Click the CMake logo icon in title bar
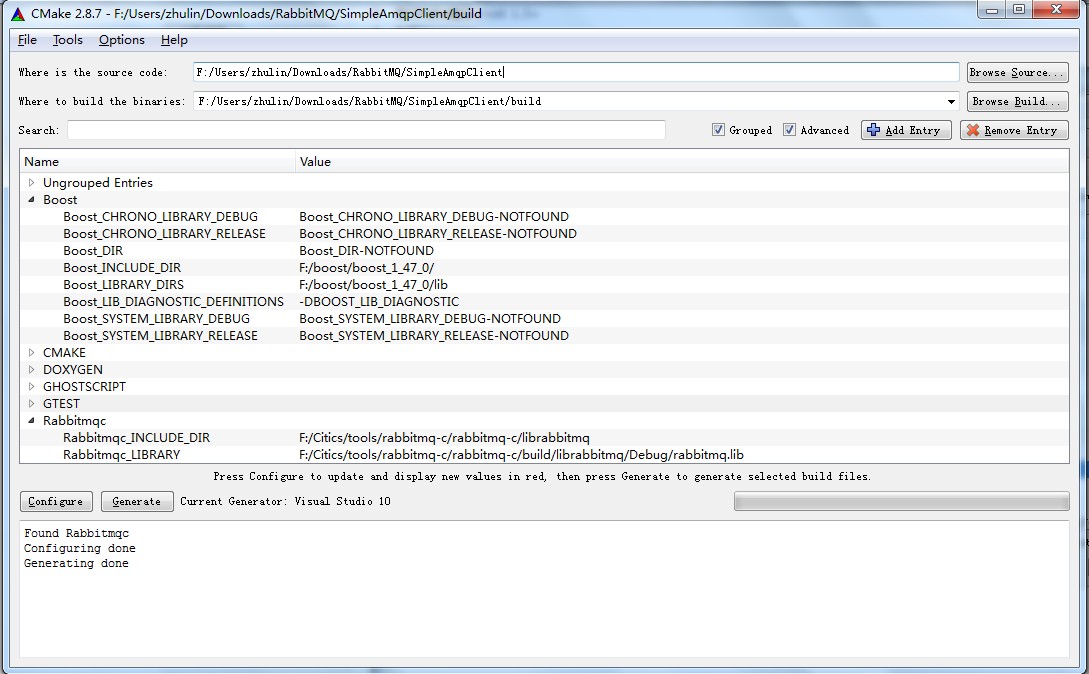The width and height of the screenshot is (1089, 674). click(x=18, y=14)
